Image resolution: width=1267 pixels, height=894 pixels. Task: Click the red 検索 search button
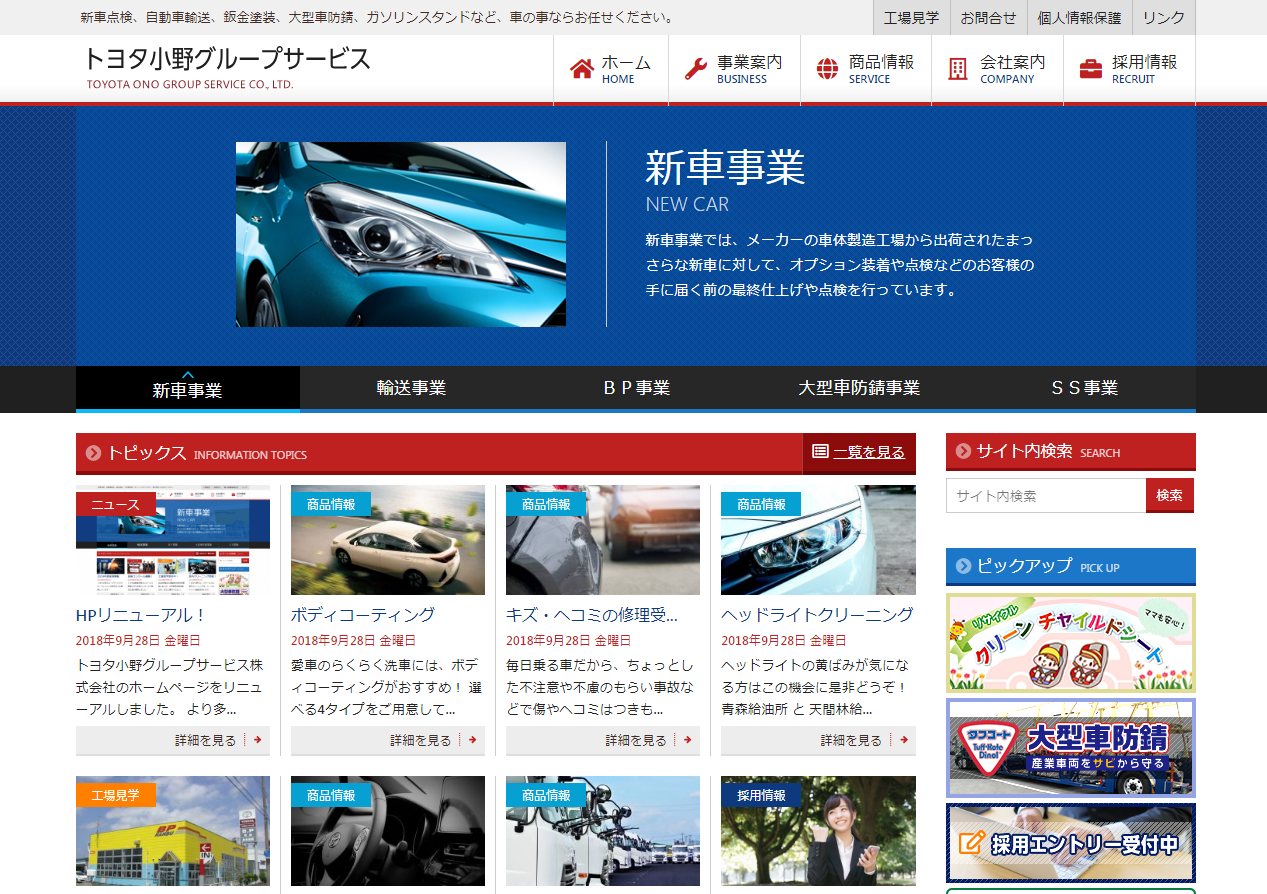1170,496
